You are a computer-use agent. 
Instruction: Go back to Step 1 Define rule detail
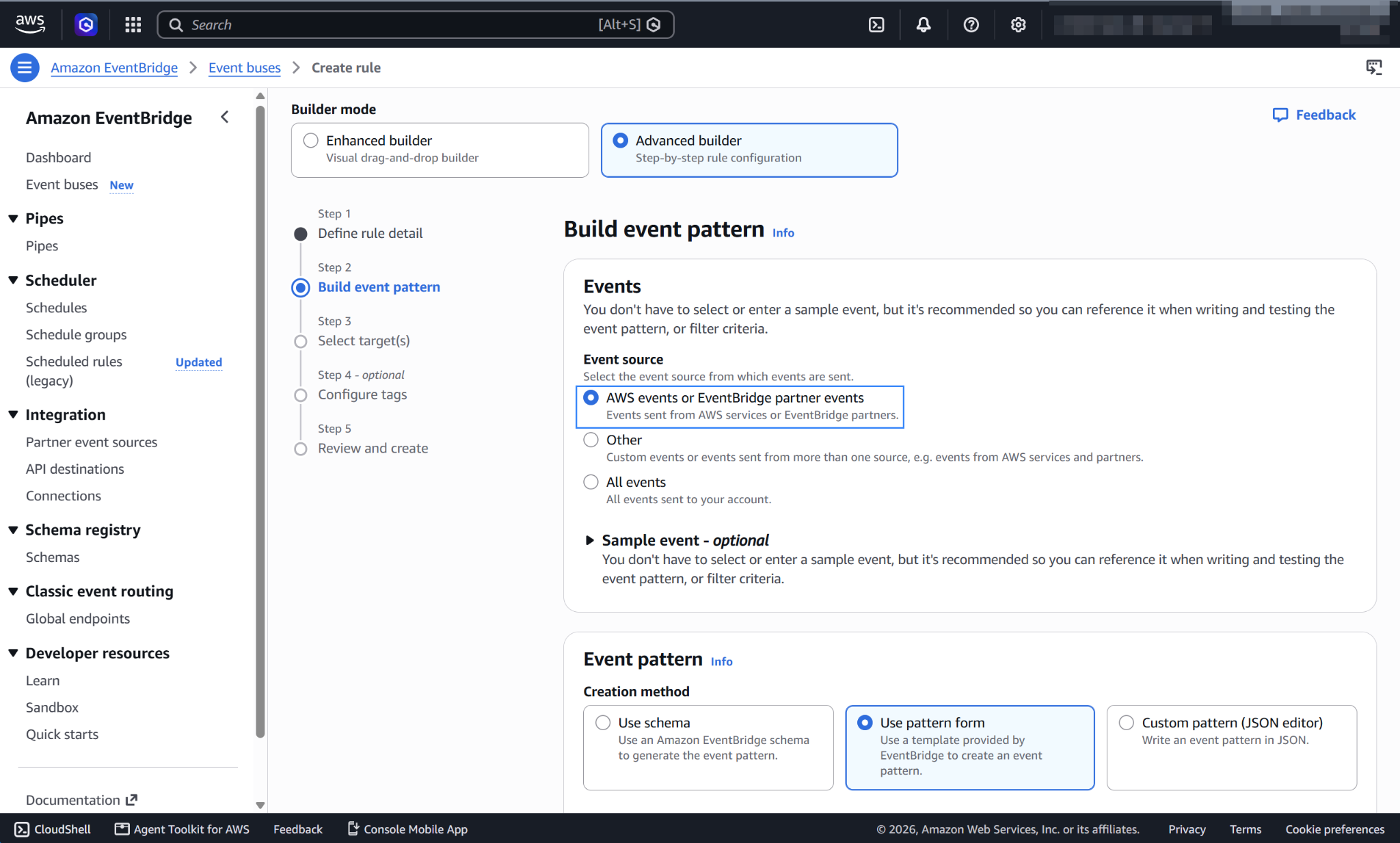370,233
